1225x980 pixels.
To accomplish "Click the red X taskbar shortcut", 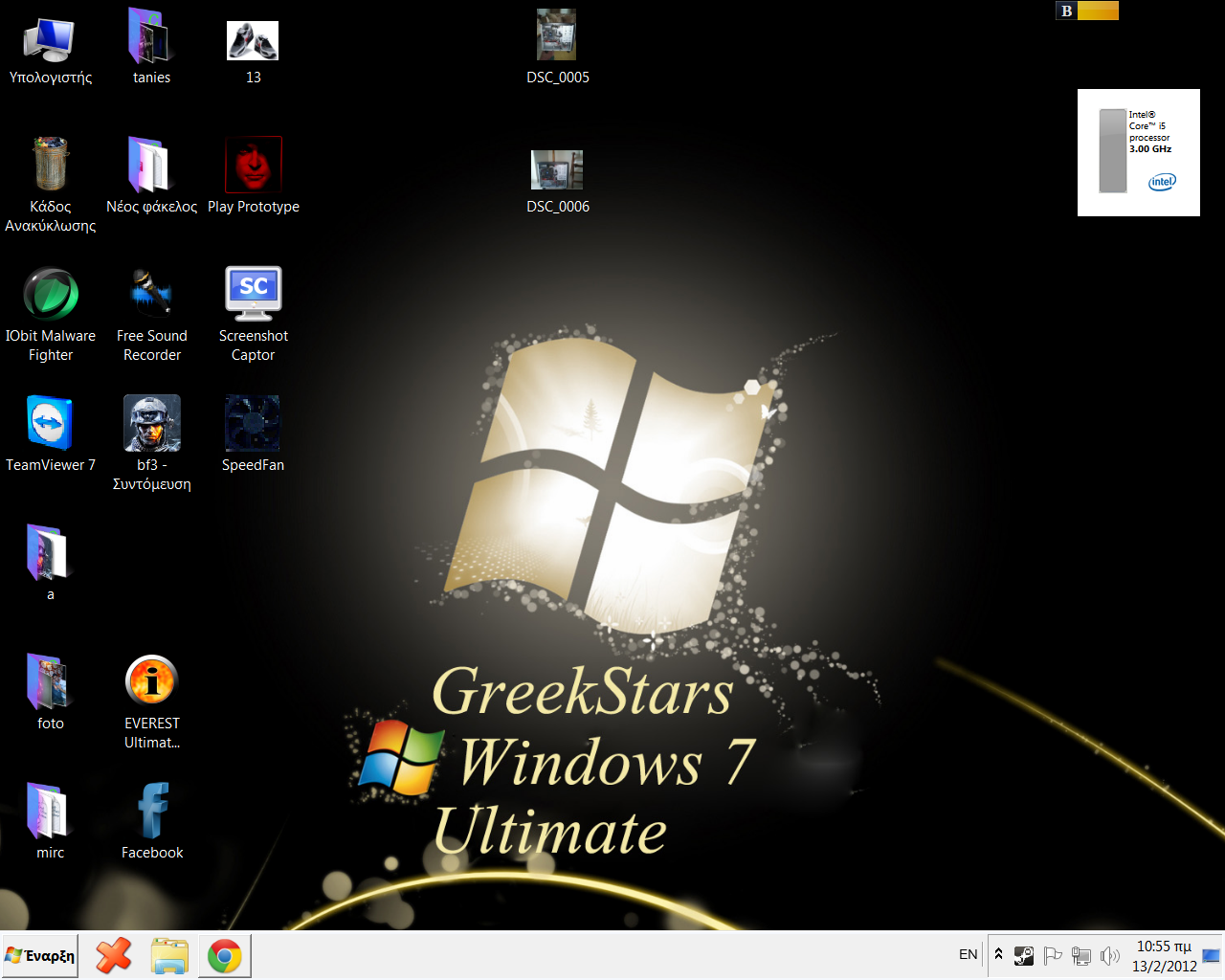I will 114,955.
